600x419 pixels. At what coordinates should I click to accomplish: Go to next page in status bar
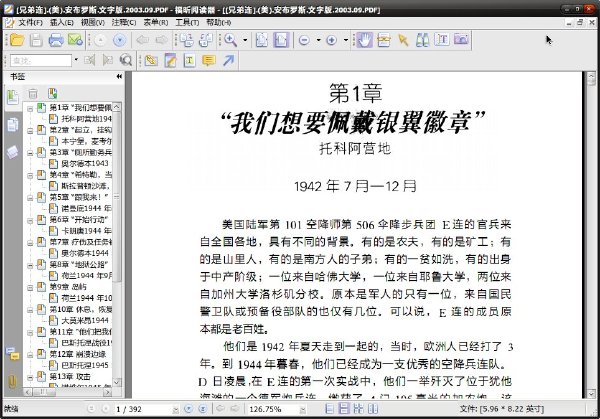click(x=188, y=409)
